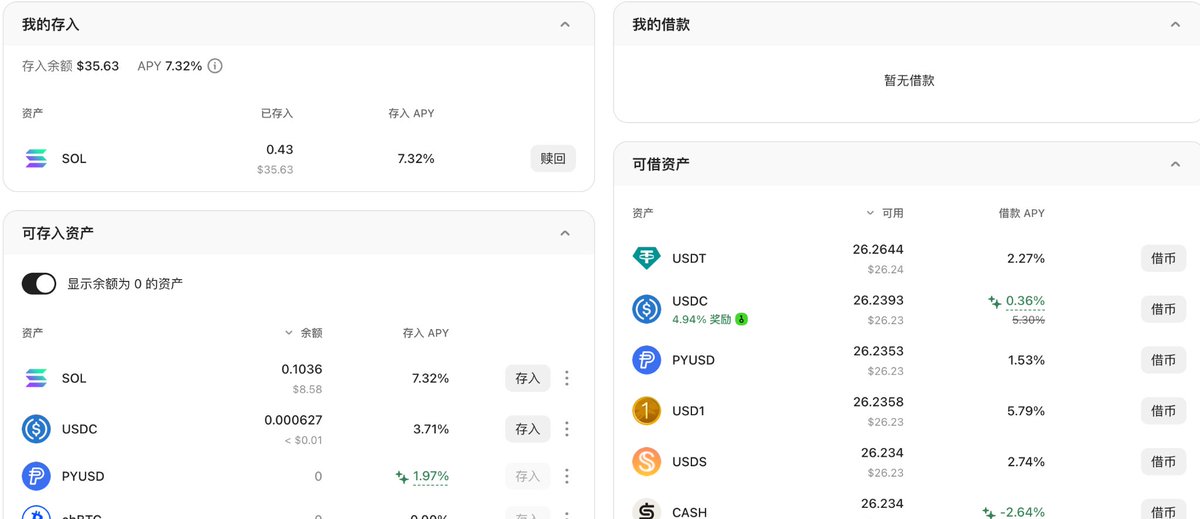The width and height of the screenshot is (1200, 519).
Task: Collapse the 可存入资产 panel
Action: tap(565, 233)
